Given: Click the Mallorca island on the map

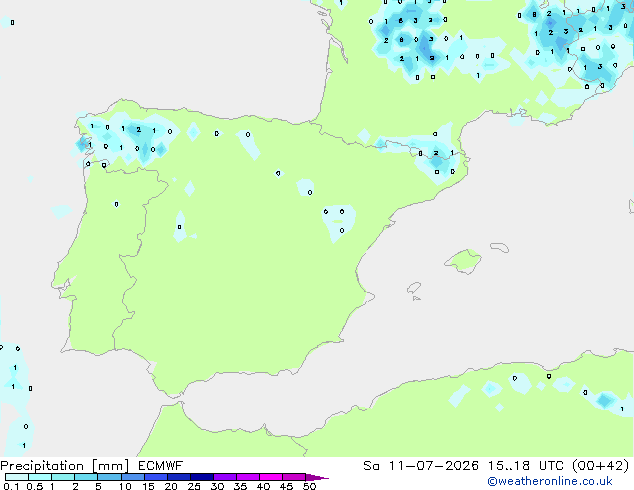Looking at the screenshot, I should tap(463, 262).
